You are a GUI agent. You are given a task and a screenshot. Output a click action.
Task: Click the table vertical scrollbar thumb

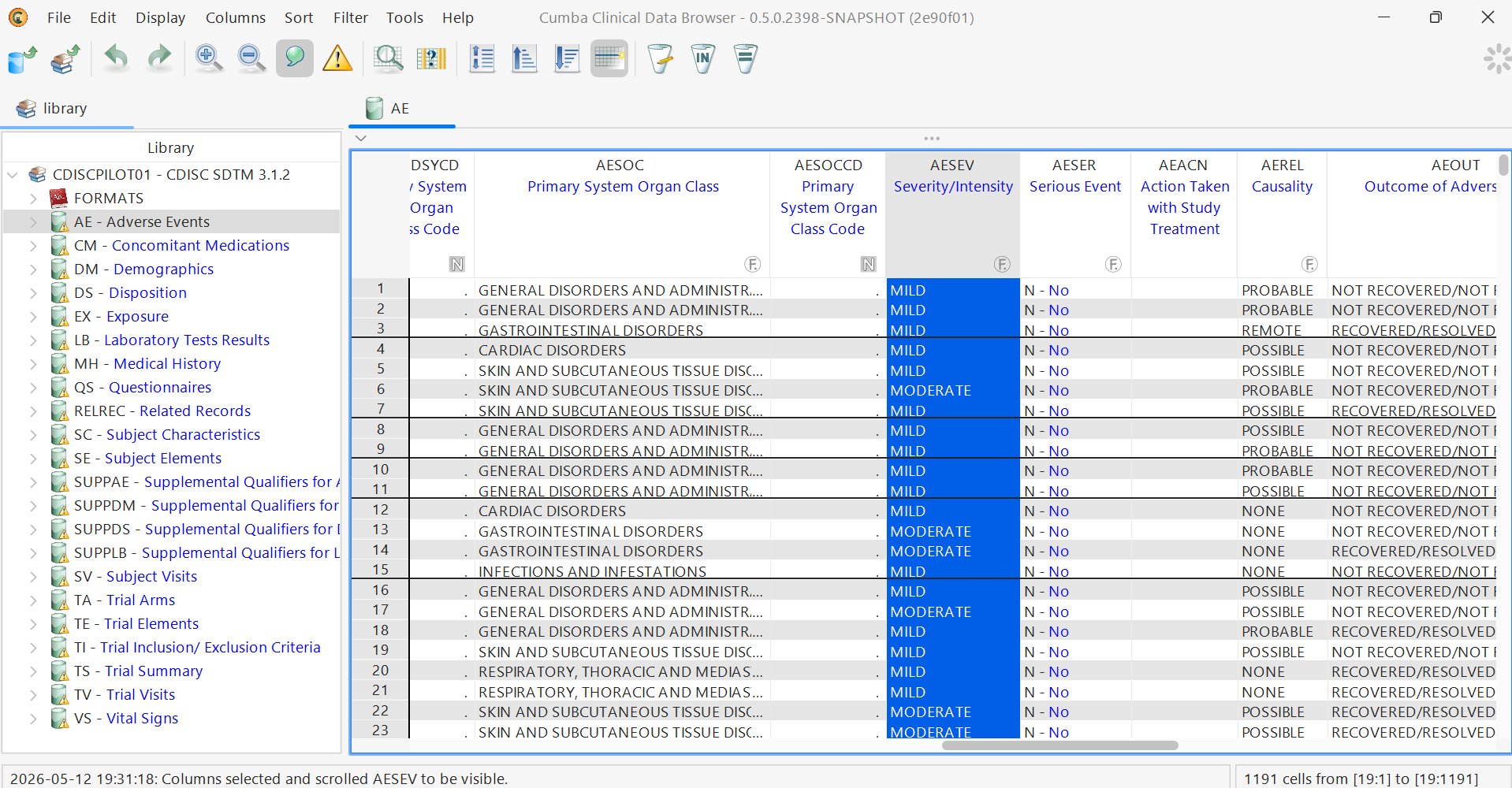tap(1503, 165)
